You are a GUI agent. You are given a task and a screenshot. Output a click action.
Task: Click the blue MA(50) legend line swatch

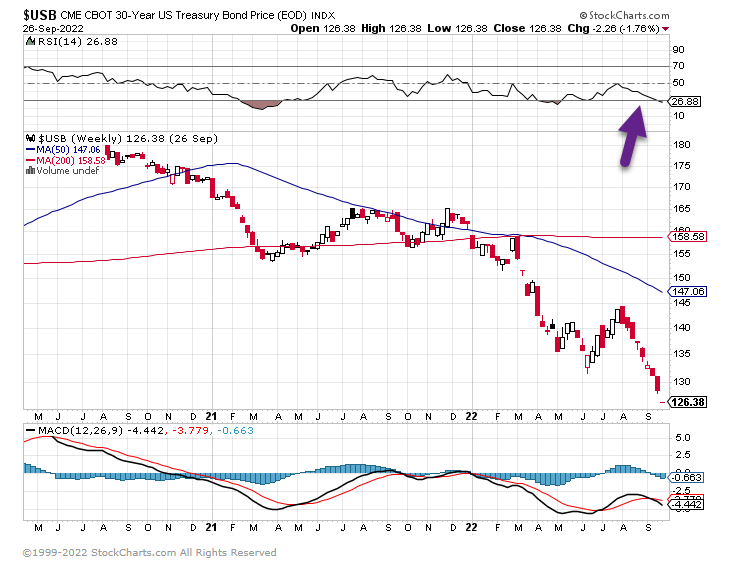click(x=30, y=150)
